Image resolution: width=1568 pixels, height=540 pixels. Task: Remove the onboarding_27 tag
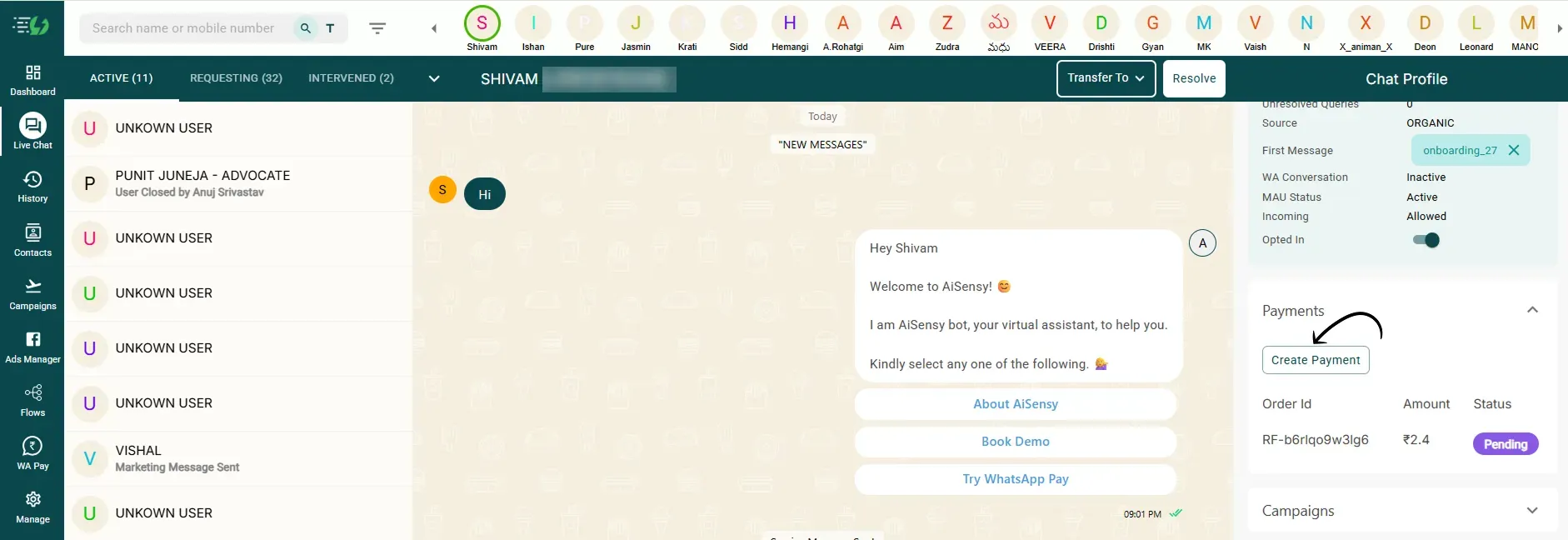tap(1514, 150)
